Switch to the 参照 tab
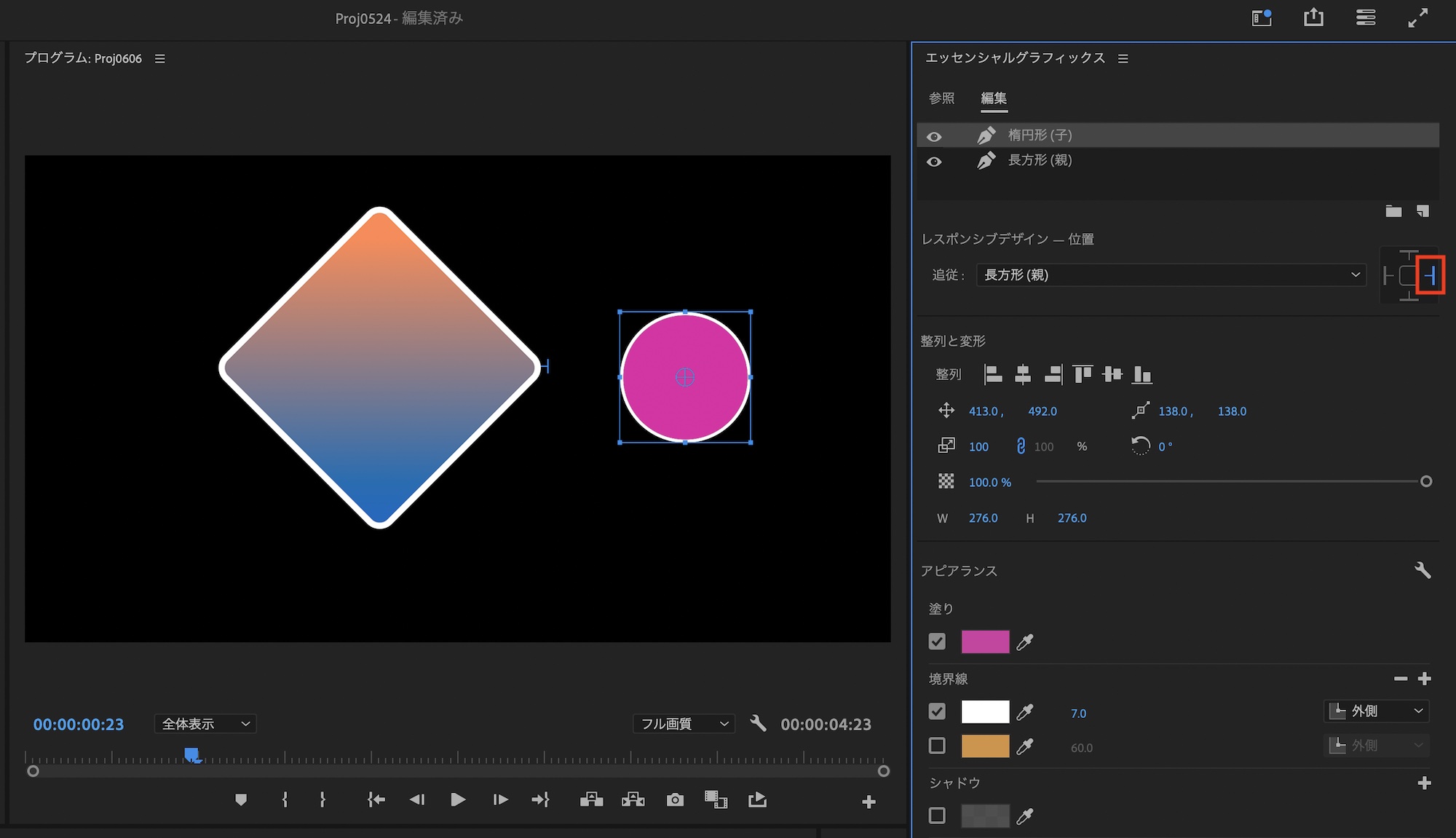 click(941, 98)
